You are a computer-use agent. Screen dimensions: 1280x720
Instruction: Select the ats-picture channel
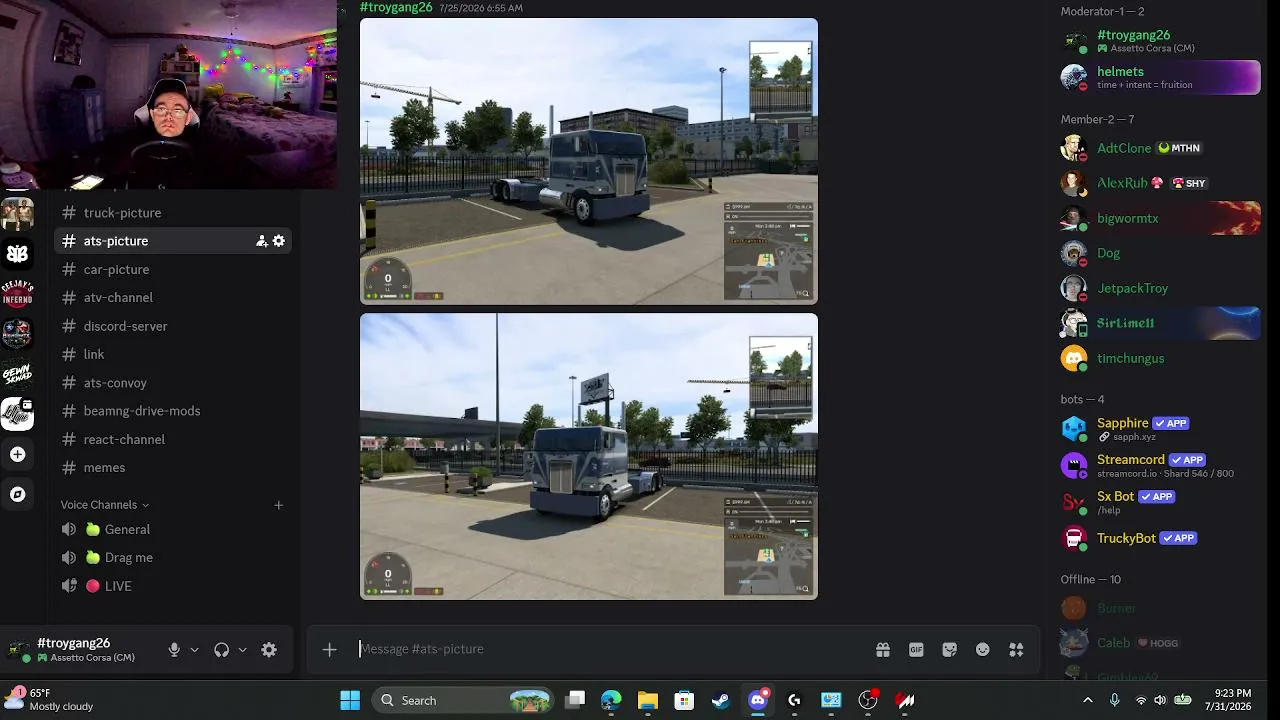click(173, 241)
